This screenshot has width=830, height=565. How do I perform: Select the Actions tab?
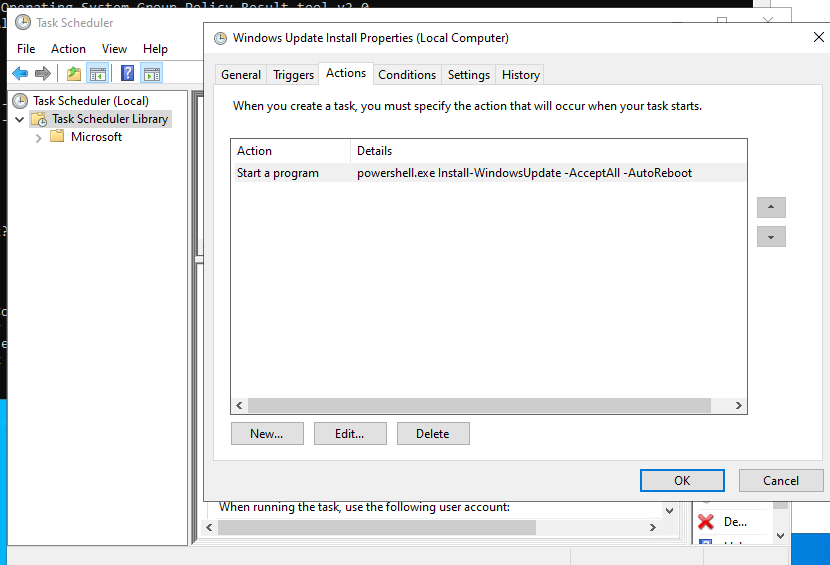click(346, 73)
